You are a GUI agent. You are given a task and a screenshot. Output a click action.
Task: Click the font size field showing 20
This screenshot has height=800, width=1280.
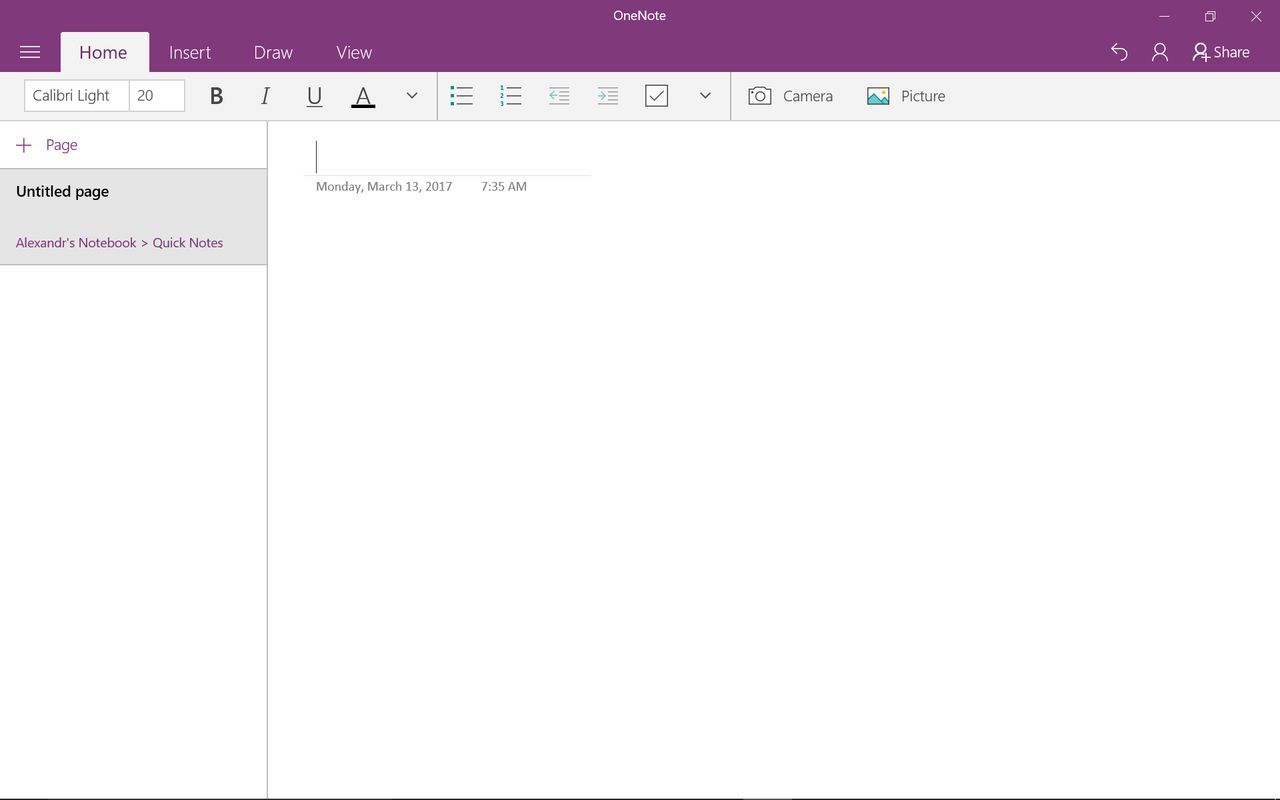point(157,96)
